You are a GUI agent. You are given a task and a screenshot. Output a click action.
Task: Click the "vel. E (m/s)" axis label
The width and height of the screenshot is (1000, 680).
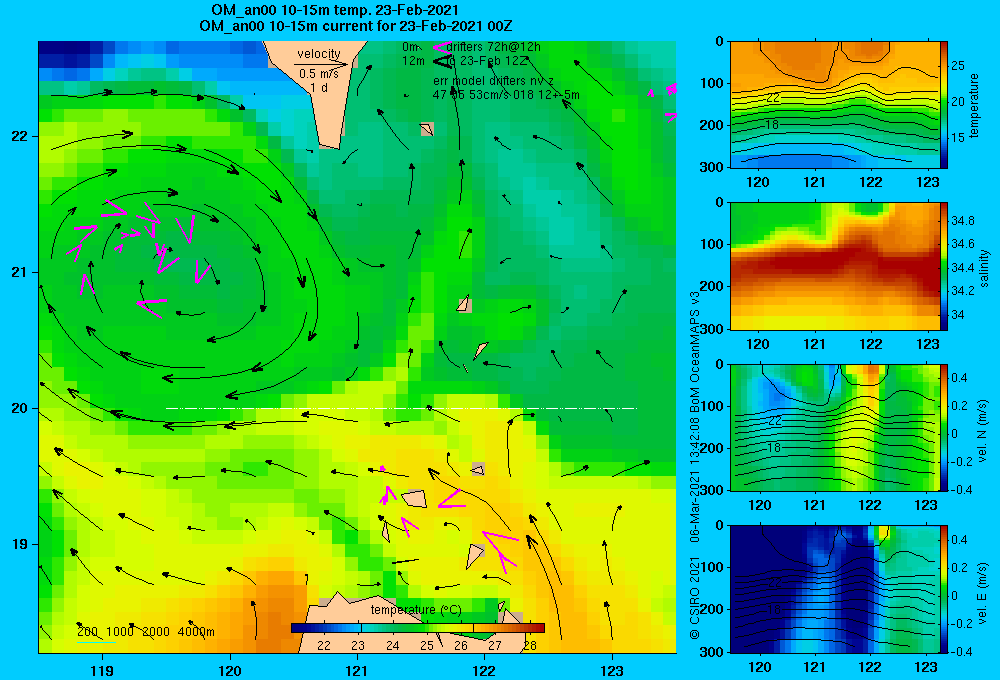[983, 593]
